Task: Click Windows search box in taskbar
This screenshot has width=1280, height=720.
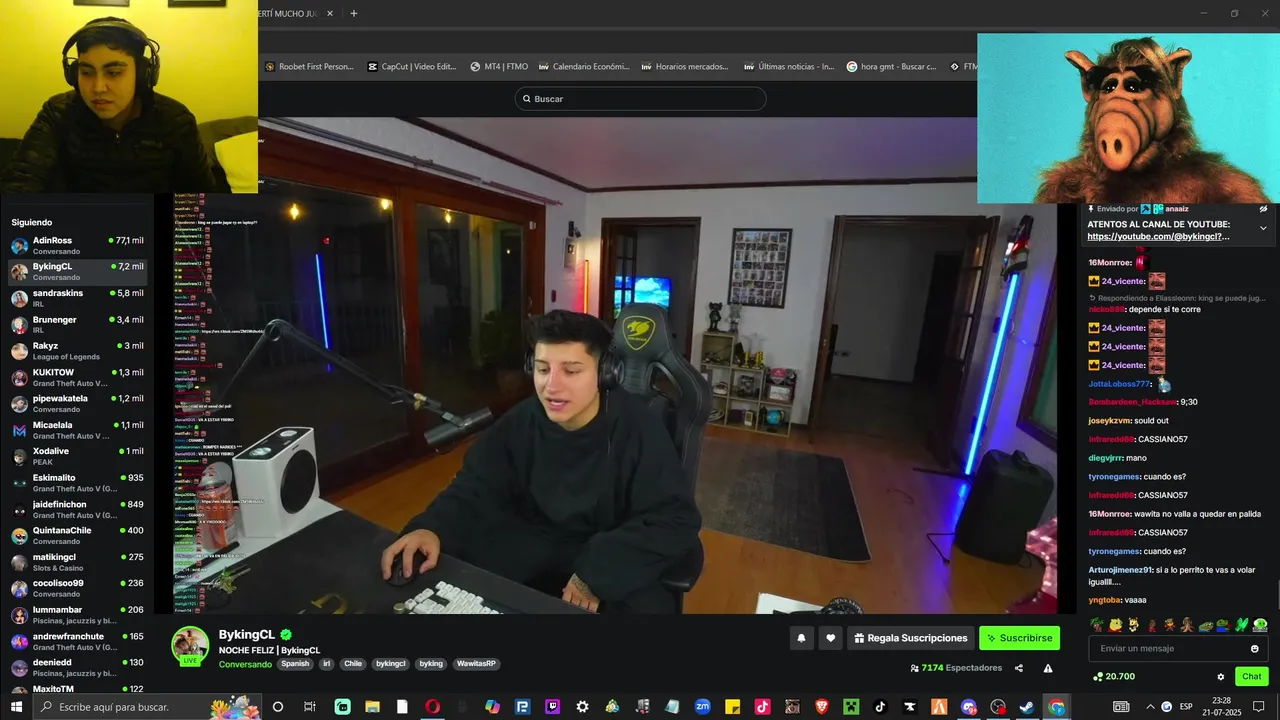Action: pyautogui.click(x=145, y=707)
